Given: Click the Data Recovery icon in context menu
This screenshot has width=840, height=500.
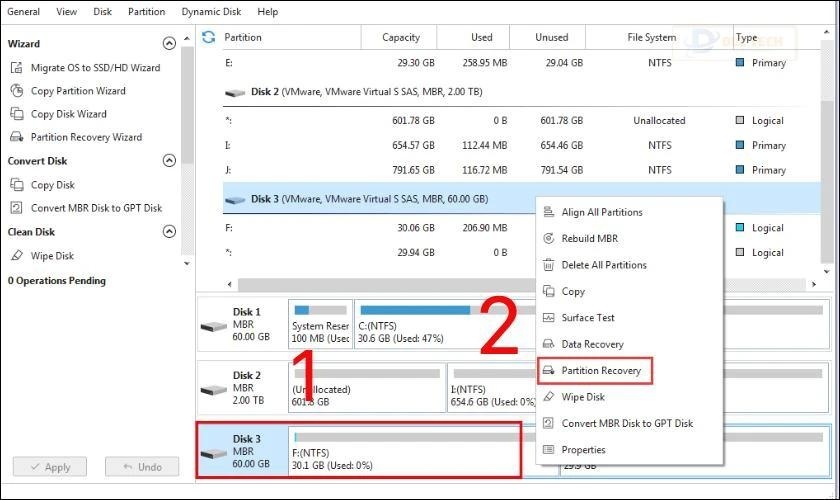Looking at the screenshot, I should click(x=549, y=344).
